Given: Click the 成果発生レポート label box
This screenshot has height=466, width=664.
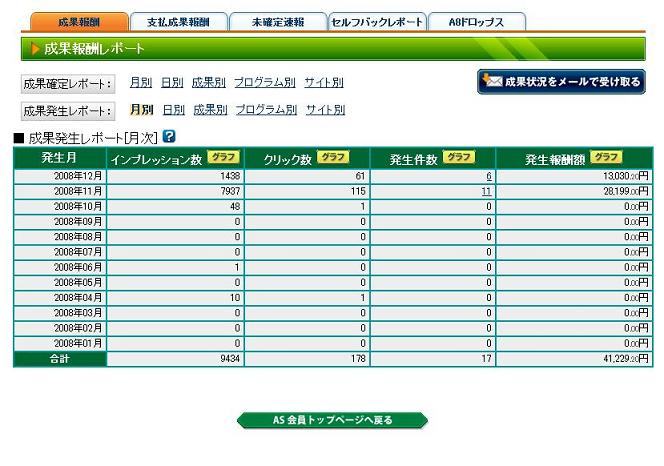Looking at the screenshot, I should tap(68, 111).
